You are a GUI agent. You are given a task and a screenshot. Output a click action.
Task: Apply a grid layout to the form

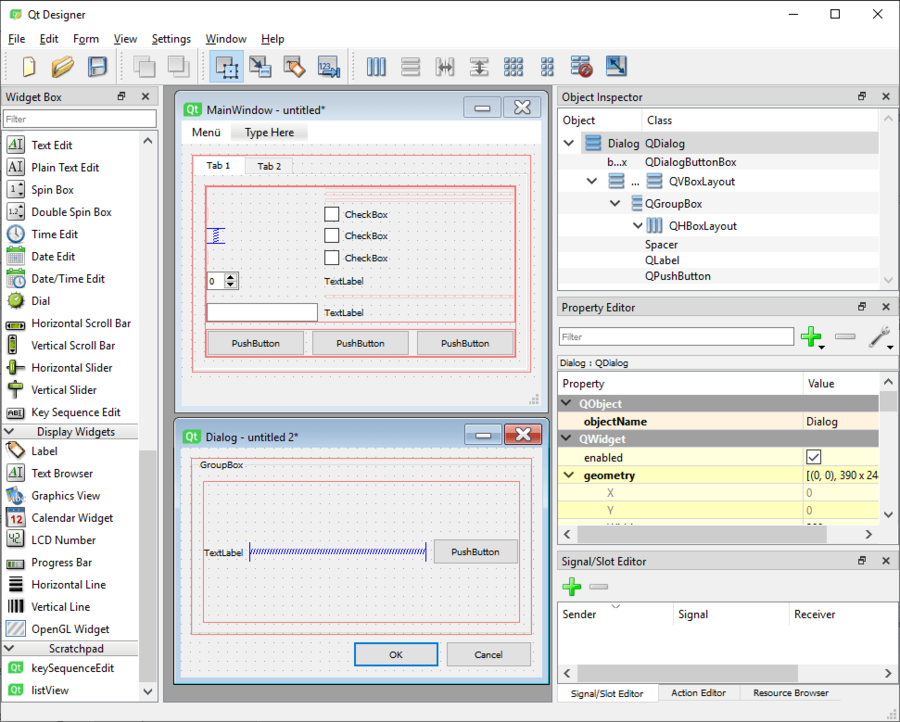513,66
